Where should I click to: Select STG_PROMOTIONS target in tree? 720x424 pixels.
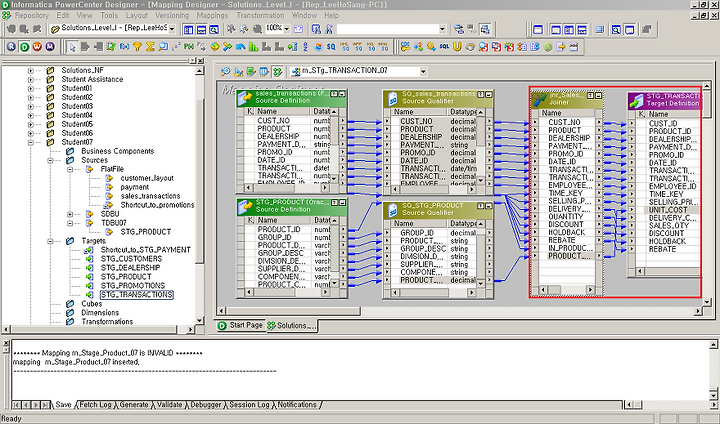tap(132, 286)
